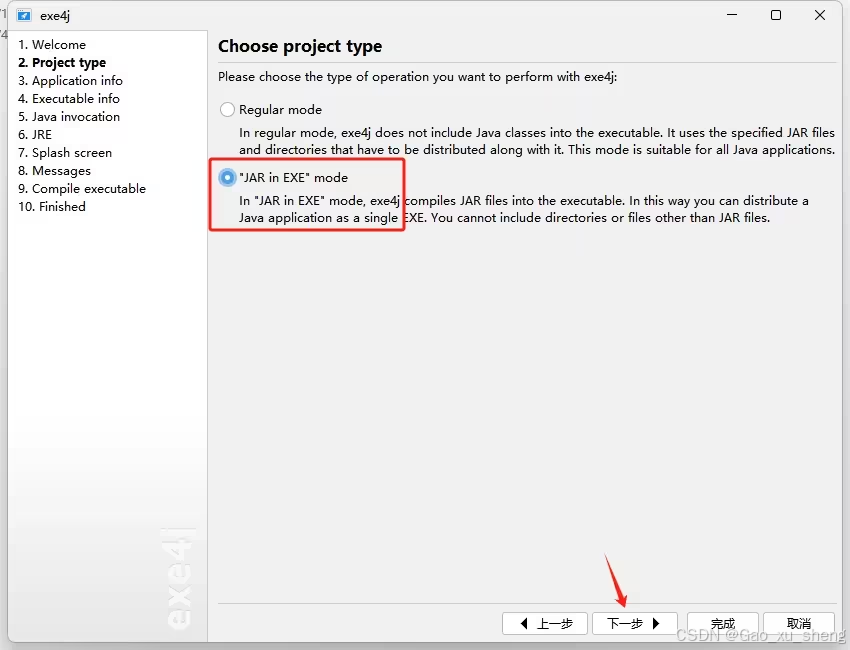Go to the Compile executable step

pyautogui.click(x=82, y=188)
